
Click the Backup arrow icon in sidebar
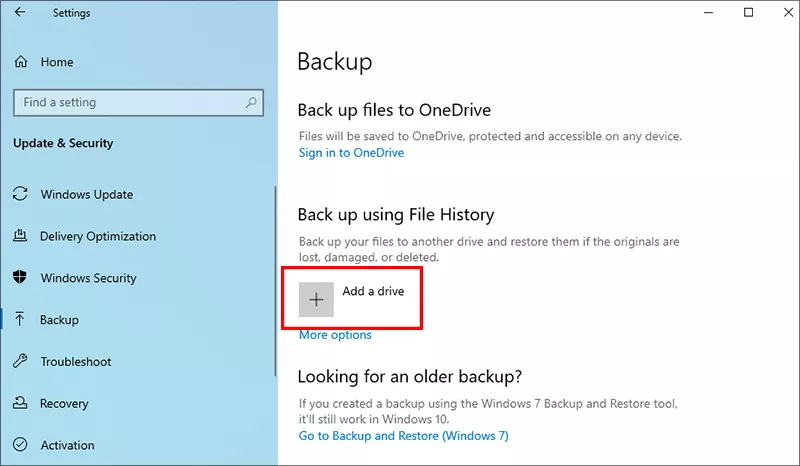(x=21, y=320)
